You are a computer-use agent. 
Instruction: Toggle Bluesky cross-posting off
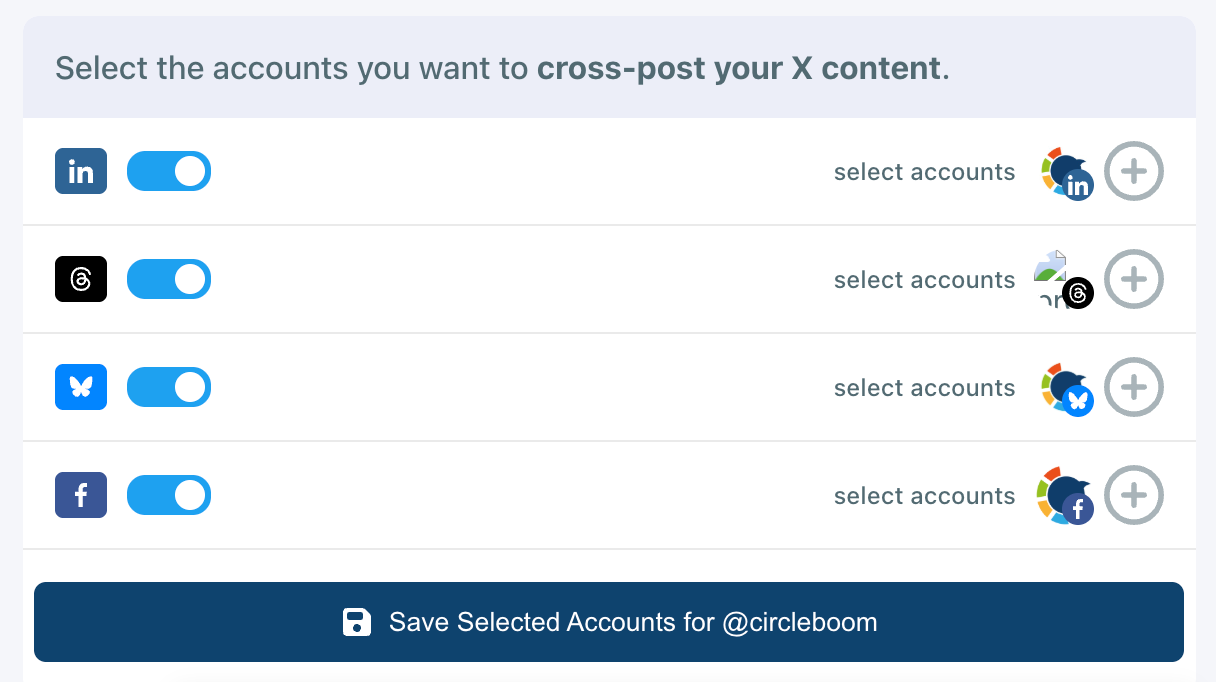(169, 387)
